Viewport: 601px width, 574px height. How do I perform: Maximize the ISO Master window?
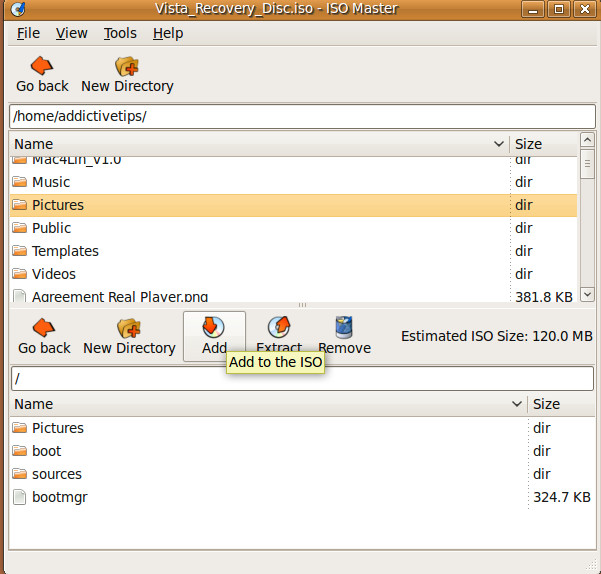[x=559, y=9]
